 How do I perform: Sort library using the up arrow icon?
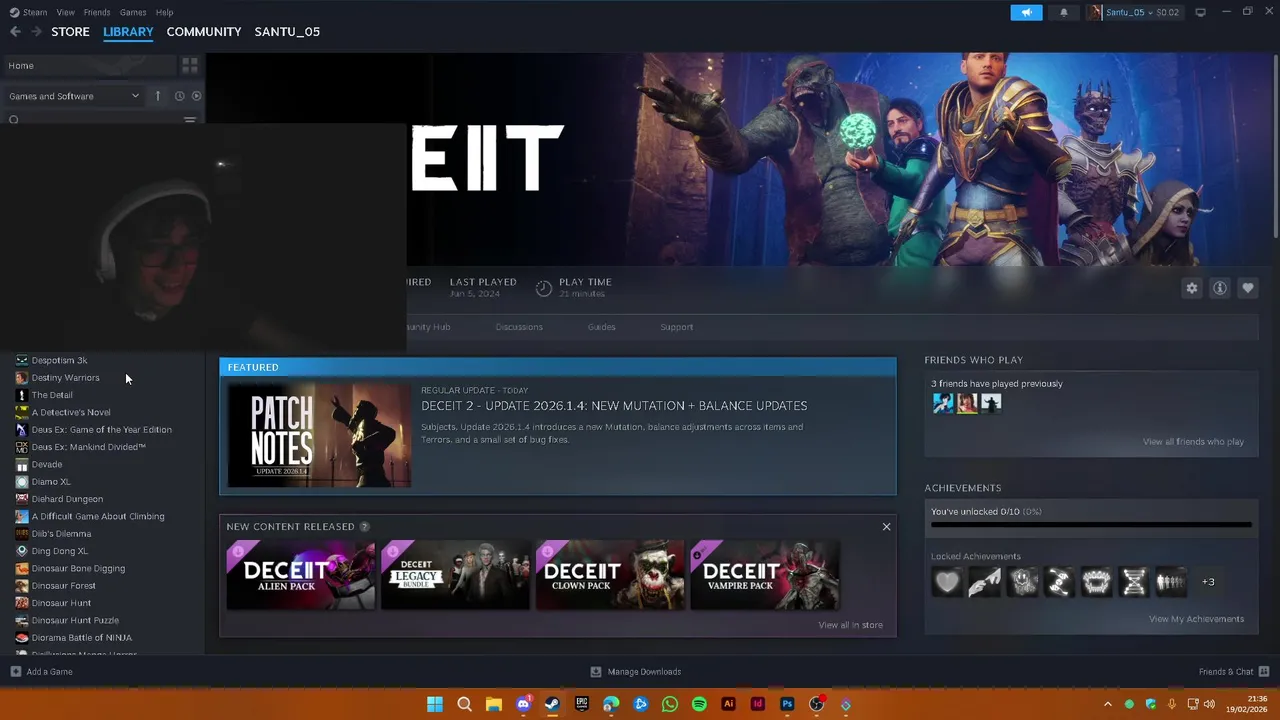click(157, 96)
